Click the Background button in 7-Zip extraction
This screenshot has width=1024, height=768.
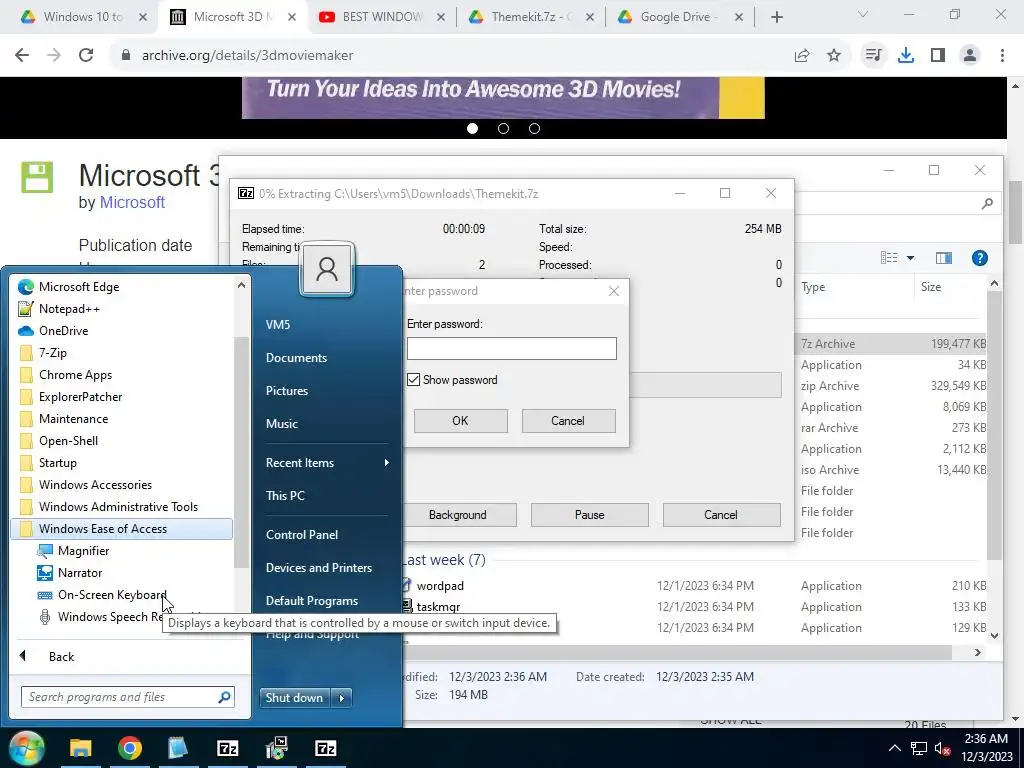pyautogui.click(x=457, y=515)
